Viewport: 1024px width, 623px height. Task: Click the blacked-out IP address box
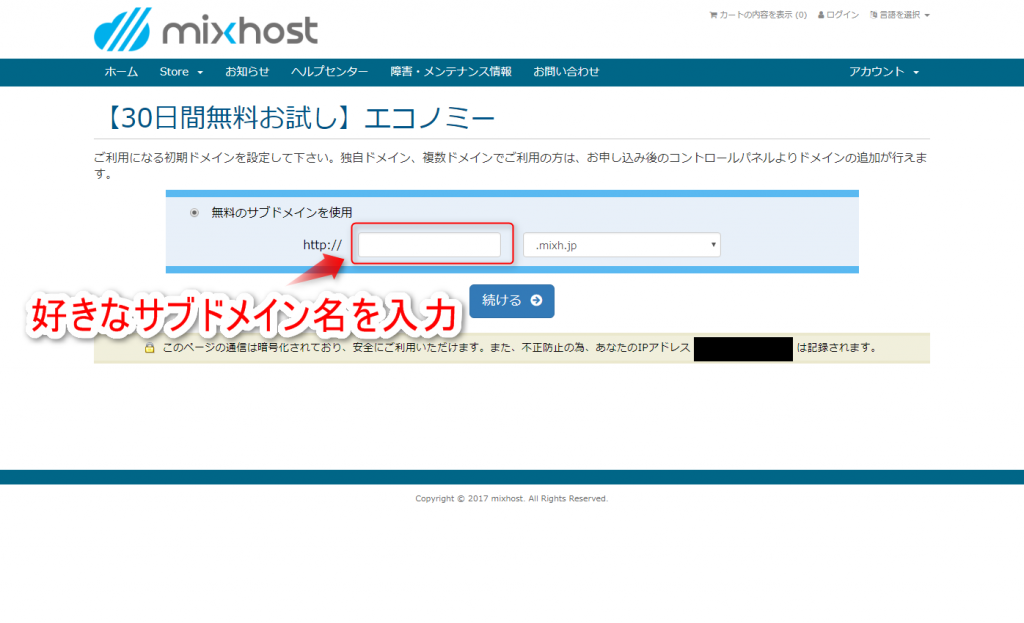click(x=743, y=348)
